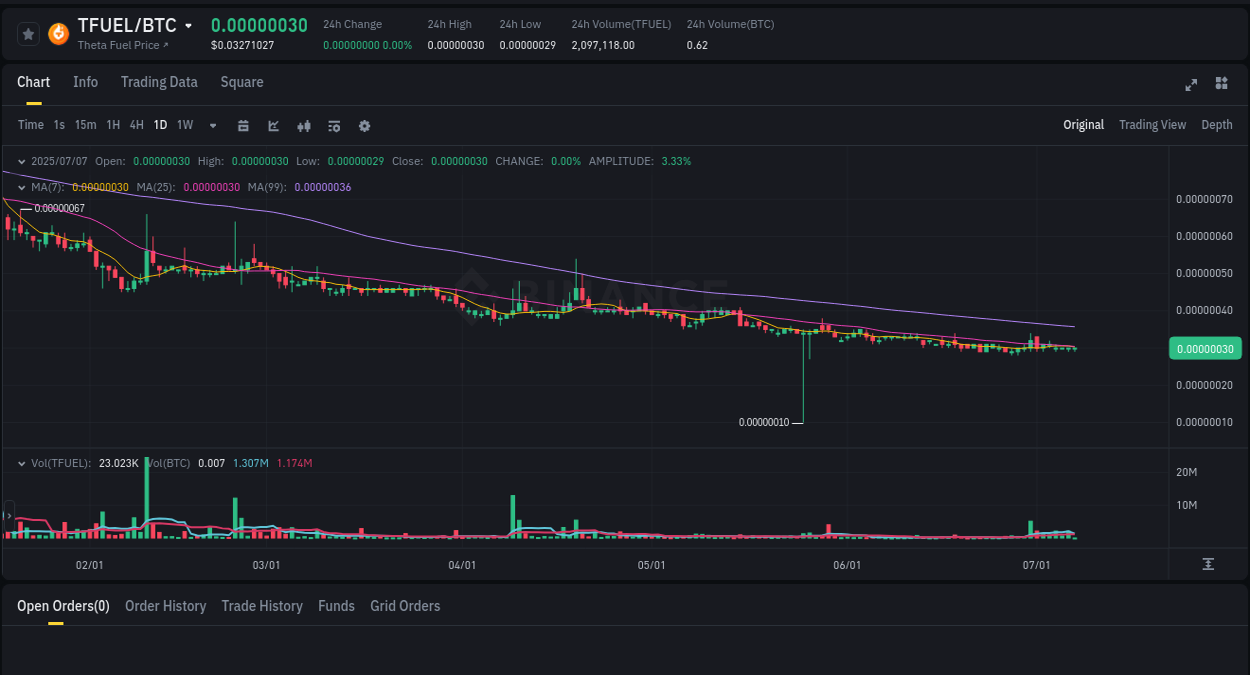Screen dimensions: 1250x675
Task: Switch chart to Trading View mode
Action: click(1152, 125)
